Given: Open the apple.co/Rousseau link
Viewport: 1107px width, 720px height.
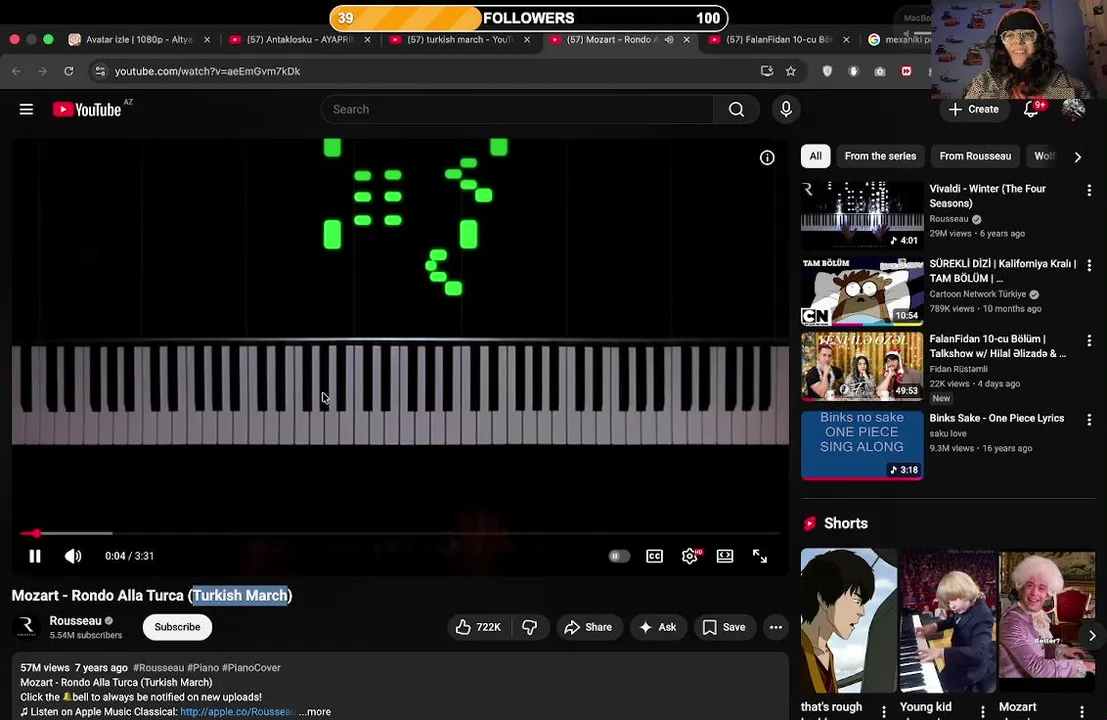Looking at the screenshot, I should pos(238,712).
